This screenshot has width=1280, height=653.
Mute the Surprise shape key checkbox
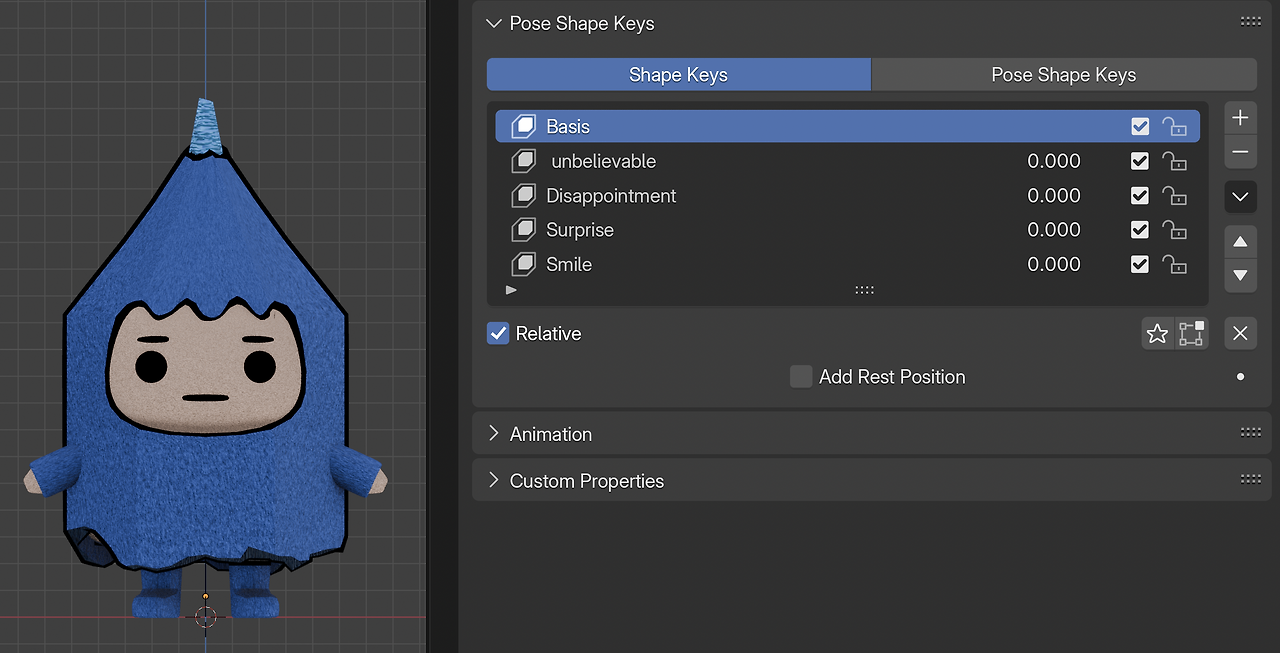[x=1140, y=230]
